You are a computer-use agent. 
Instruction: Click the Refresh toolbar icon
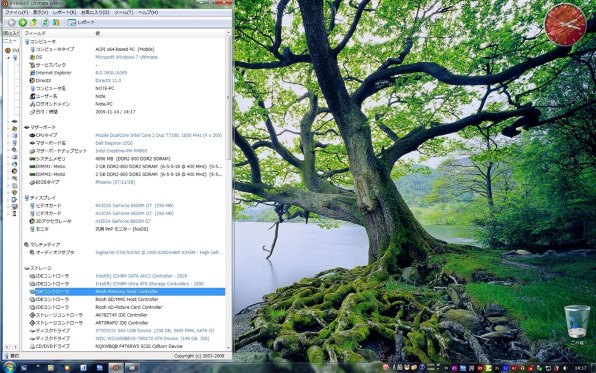click(x=45, y=23)
